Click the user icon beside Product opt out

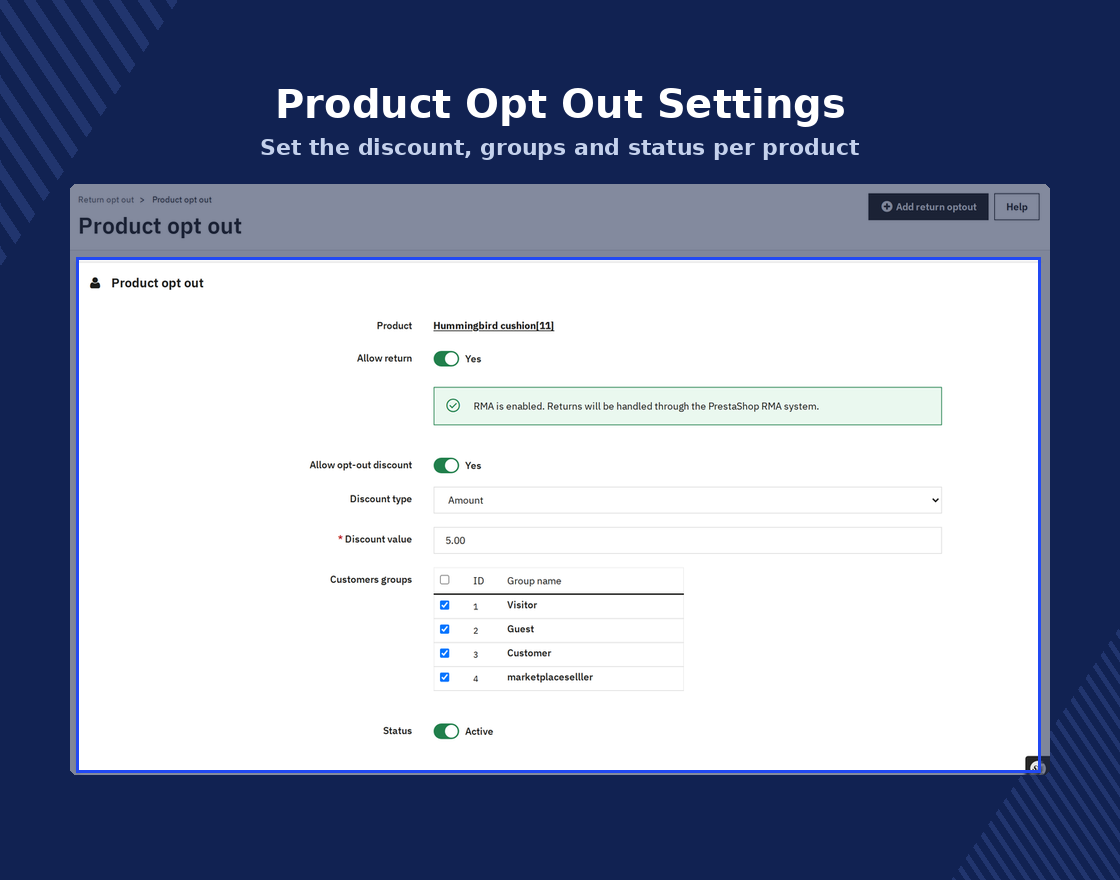click(95, 283)
